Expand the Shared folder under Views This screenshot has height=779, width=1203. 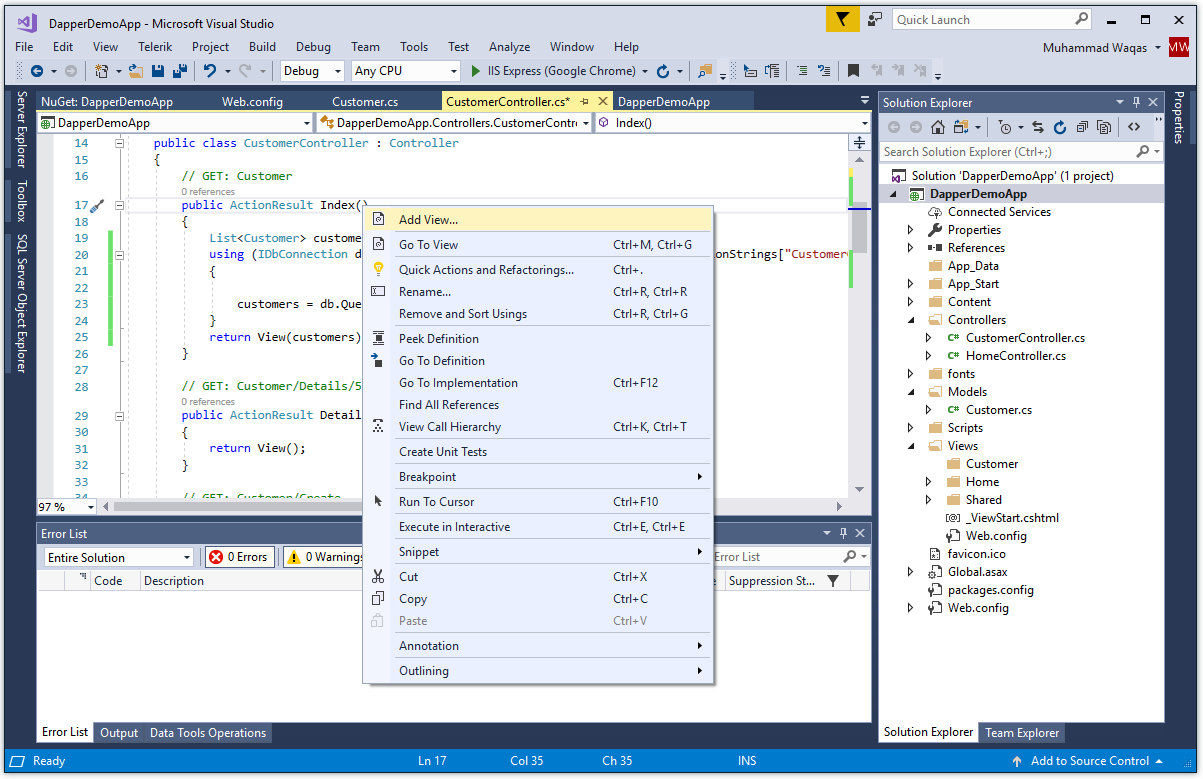pos(928,500)
